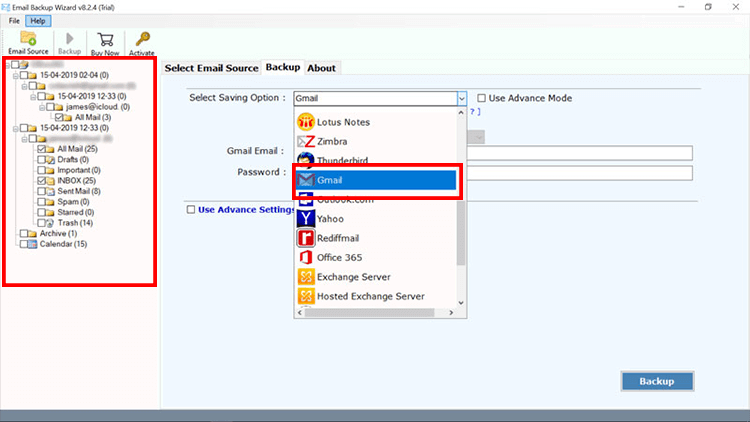Click horizontal scrollbar thumb in options list
The height and width of the screenshot is (422, 750).
369,312
